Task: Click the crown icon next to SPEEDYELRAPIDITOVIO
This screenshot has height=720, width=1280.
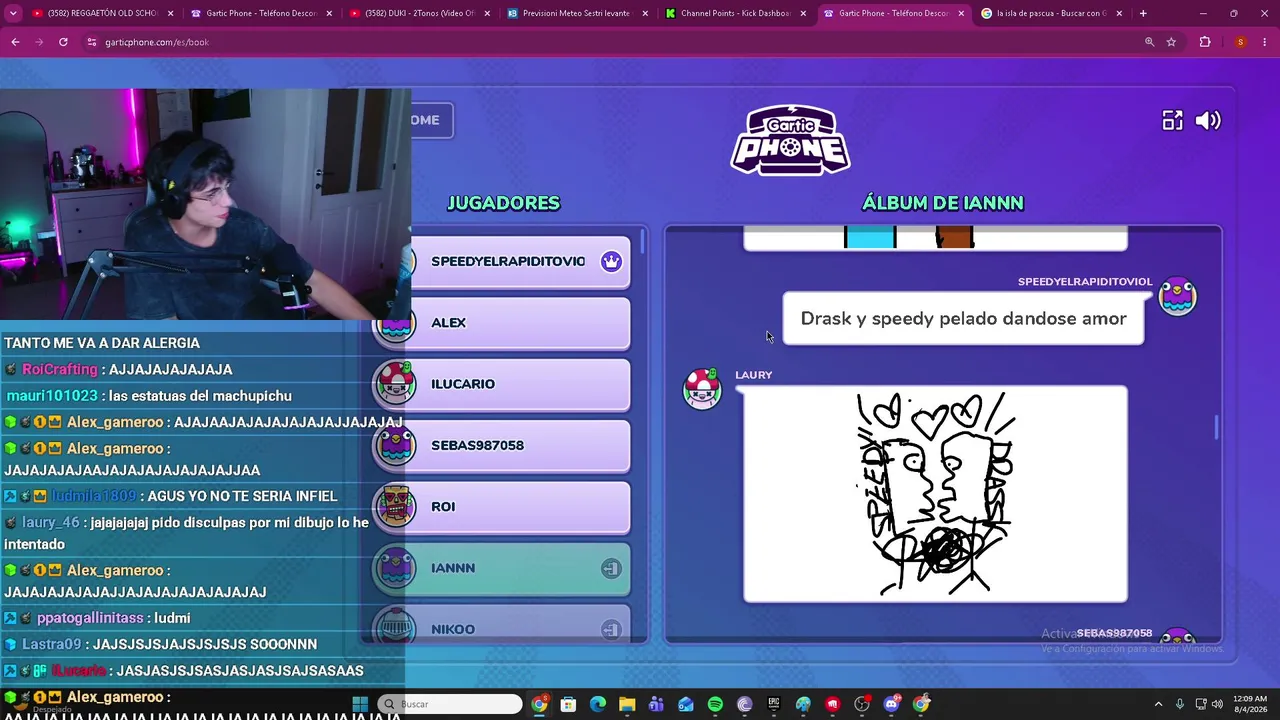Action: pos(611,262)
